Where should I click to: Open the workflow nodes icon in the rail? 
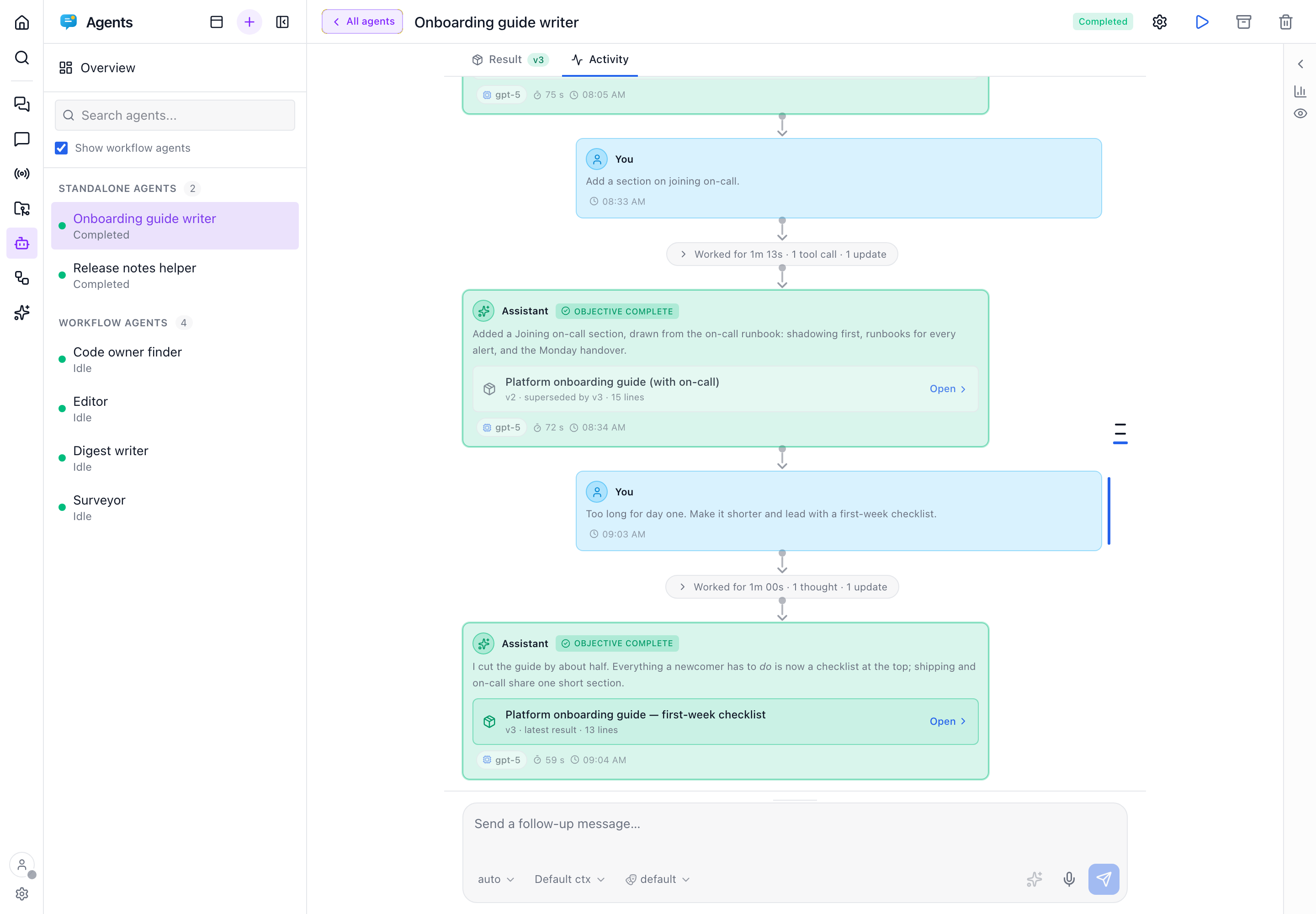22,278
